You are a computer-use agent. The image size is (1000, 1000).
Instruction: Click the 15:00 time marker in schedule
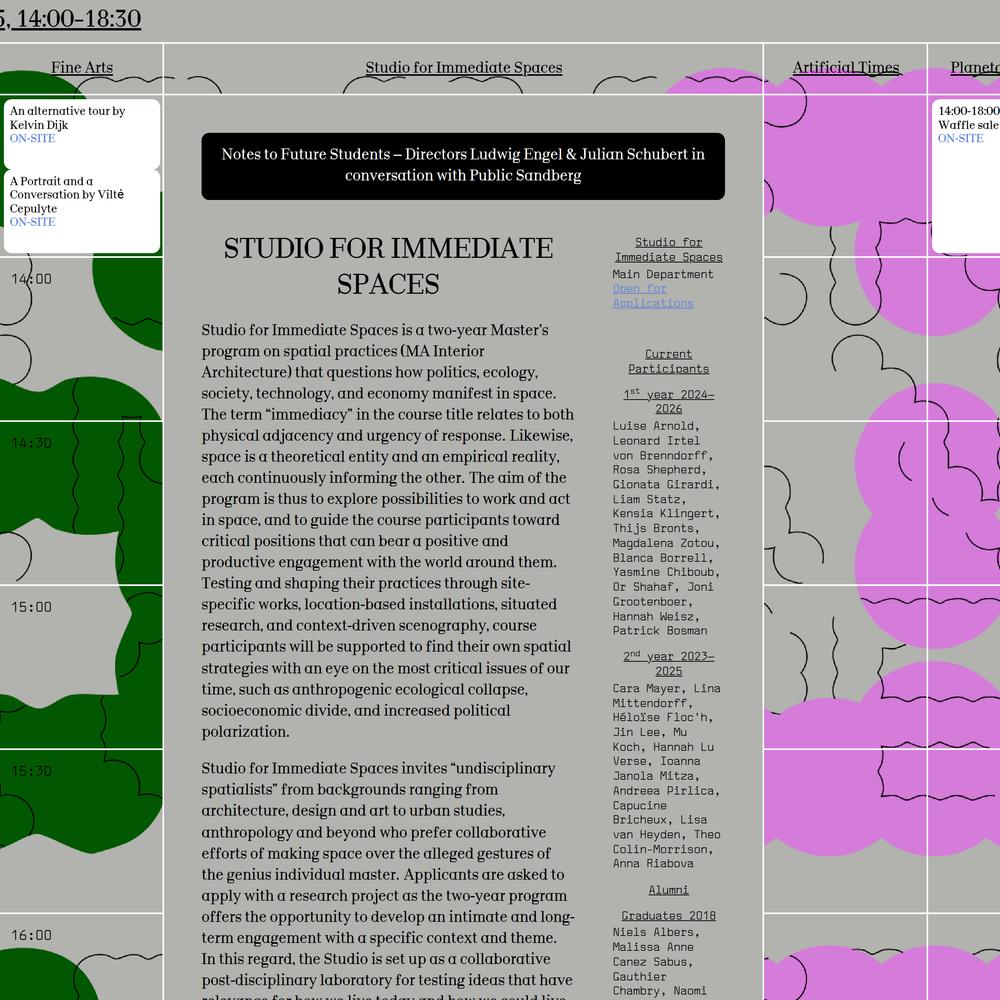click(31, 607)
